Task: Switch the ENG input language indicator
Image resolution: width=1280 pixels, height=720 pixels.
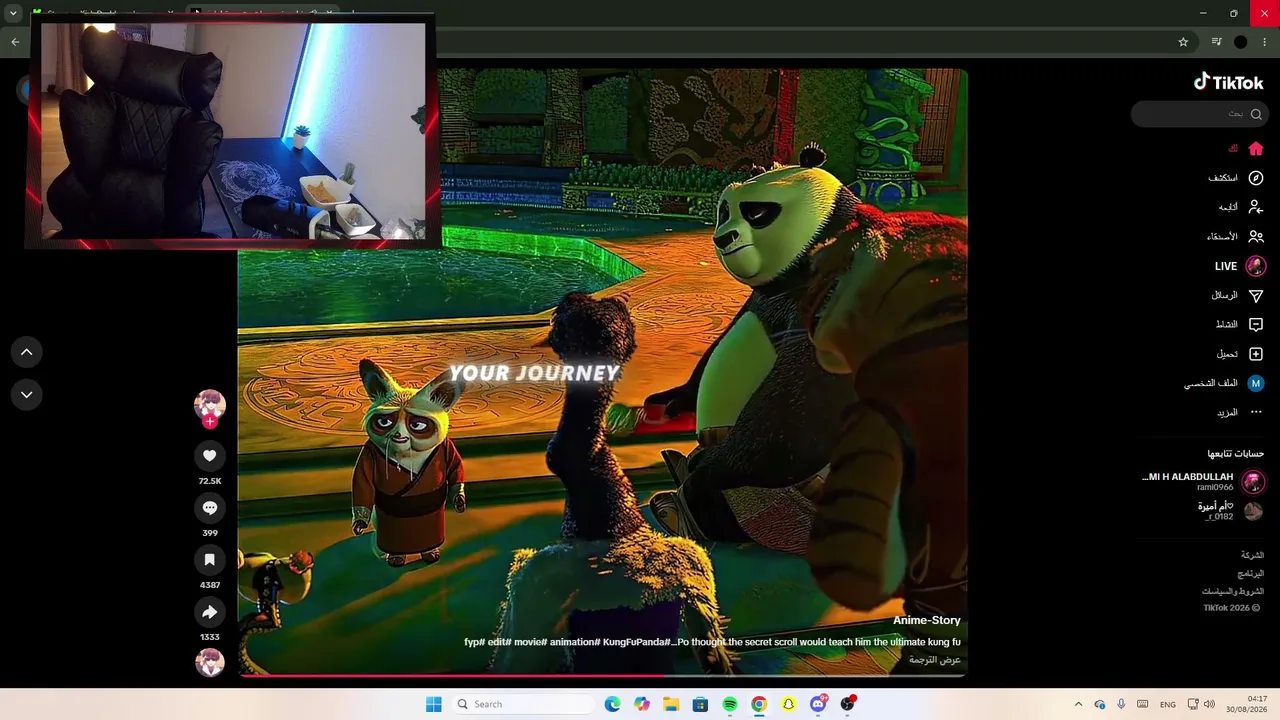Action: click(1168, 705)
